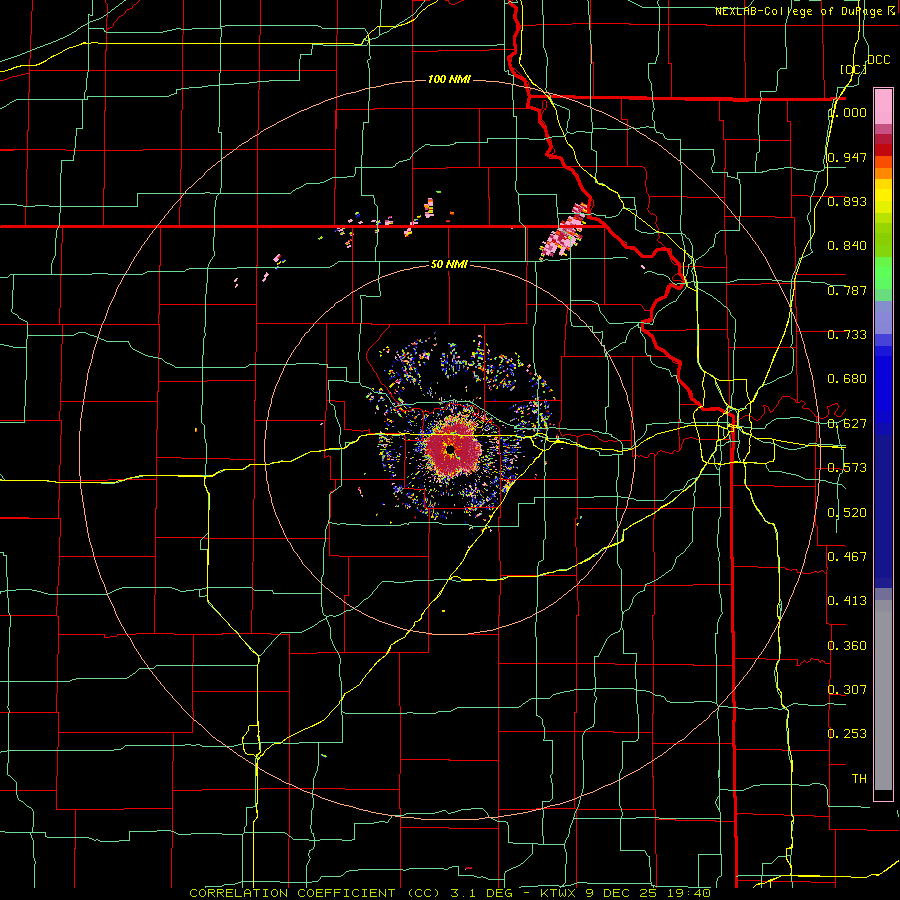The image size is (900, 900).
Task: Click the 0.947 scale value
Action: [847, 157]
